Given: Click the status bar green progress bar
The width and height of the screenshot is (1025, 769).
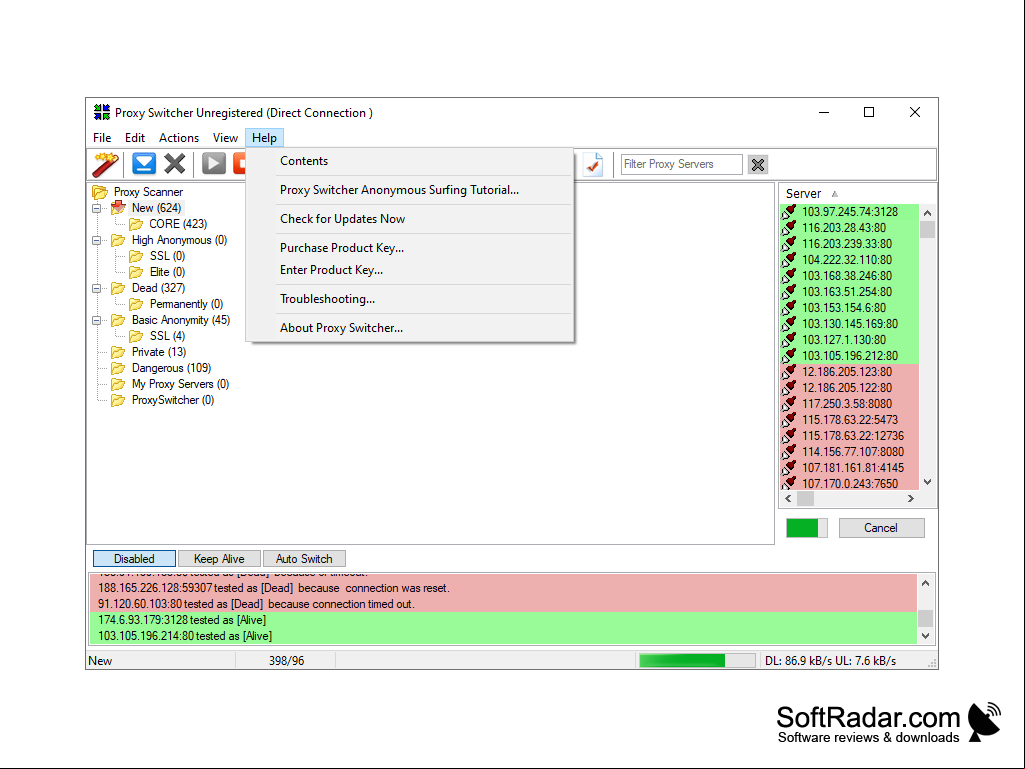Looking at the screenshot, I should (x=697, y=660).
